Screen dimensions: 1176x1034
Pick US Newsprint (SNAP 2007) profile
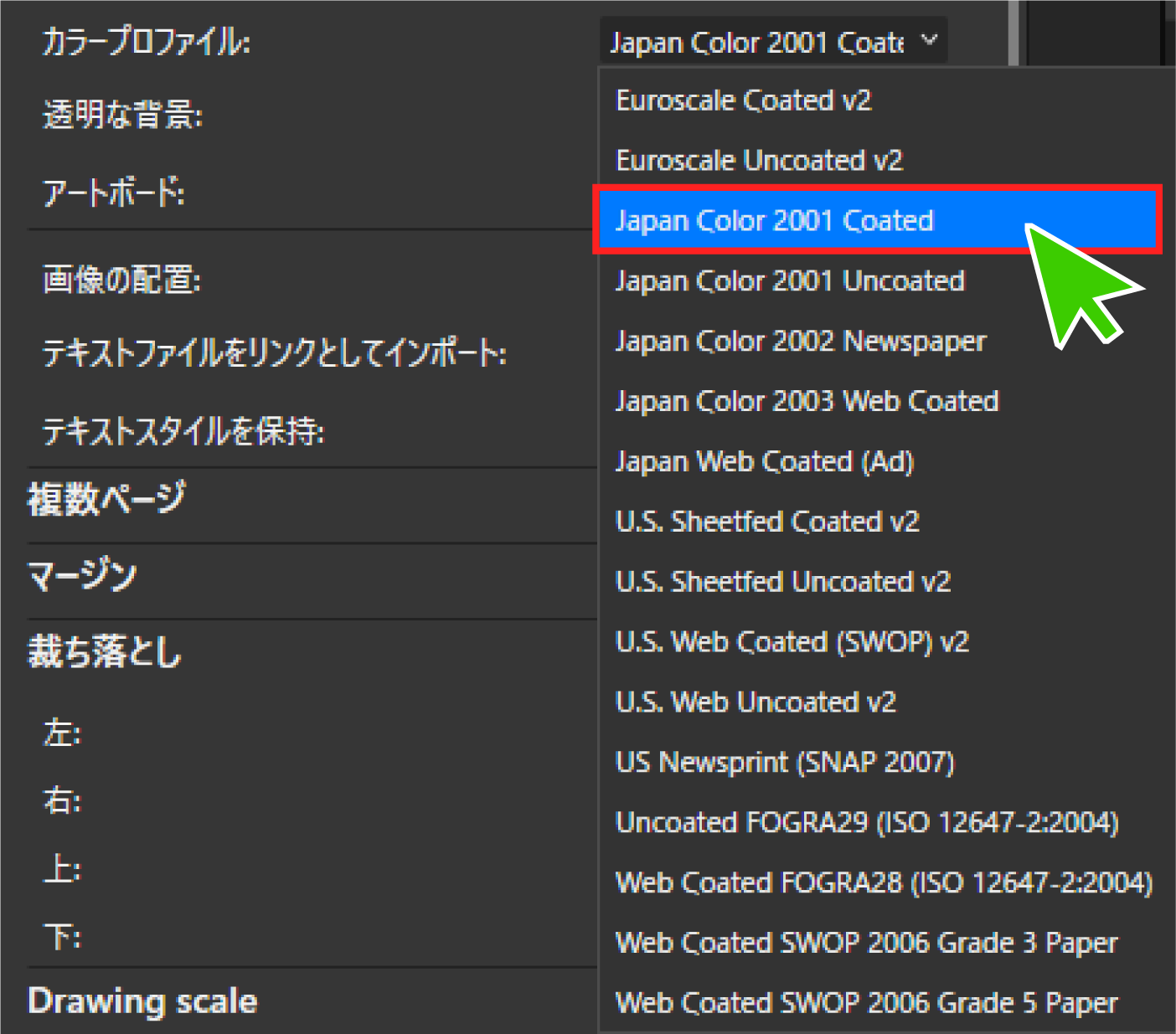tap(785, 762)
